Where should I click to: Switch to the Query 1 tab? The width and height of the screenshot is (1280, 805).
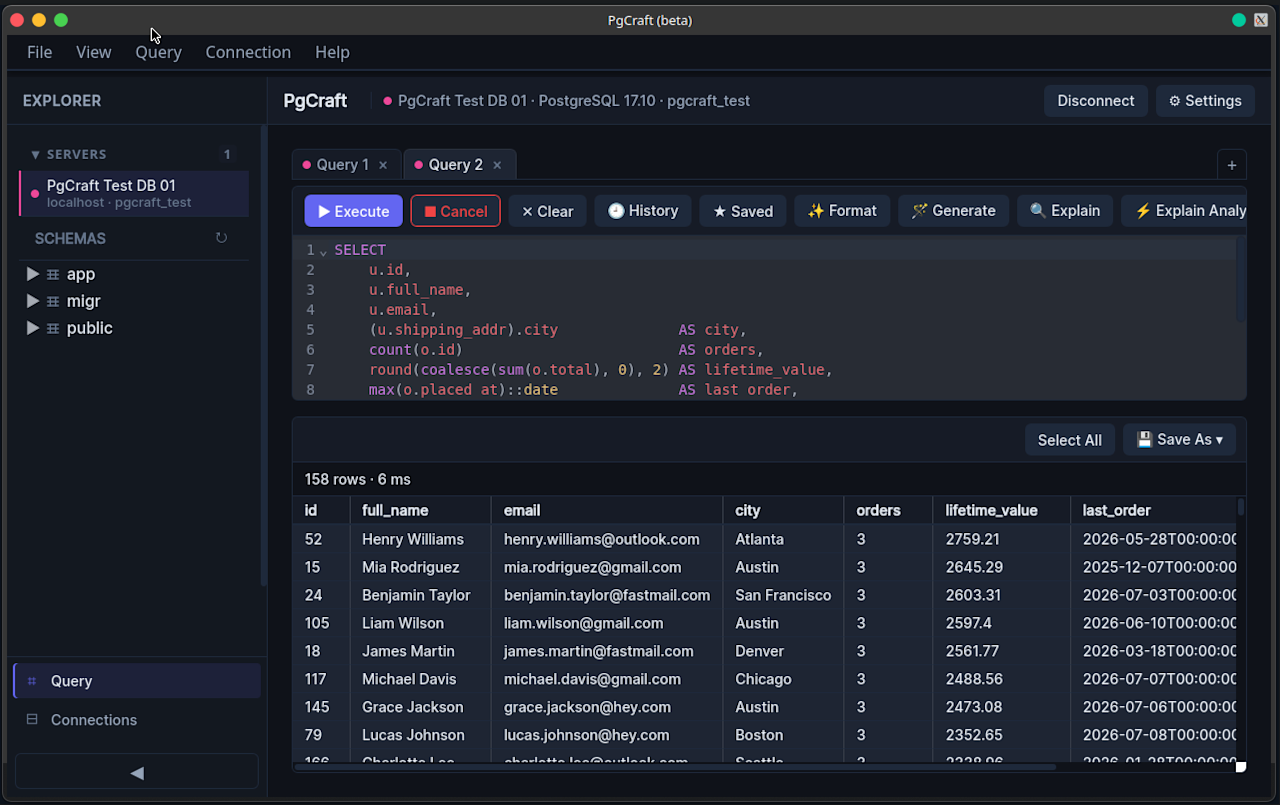point(347,165)
